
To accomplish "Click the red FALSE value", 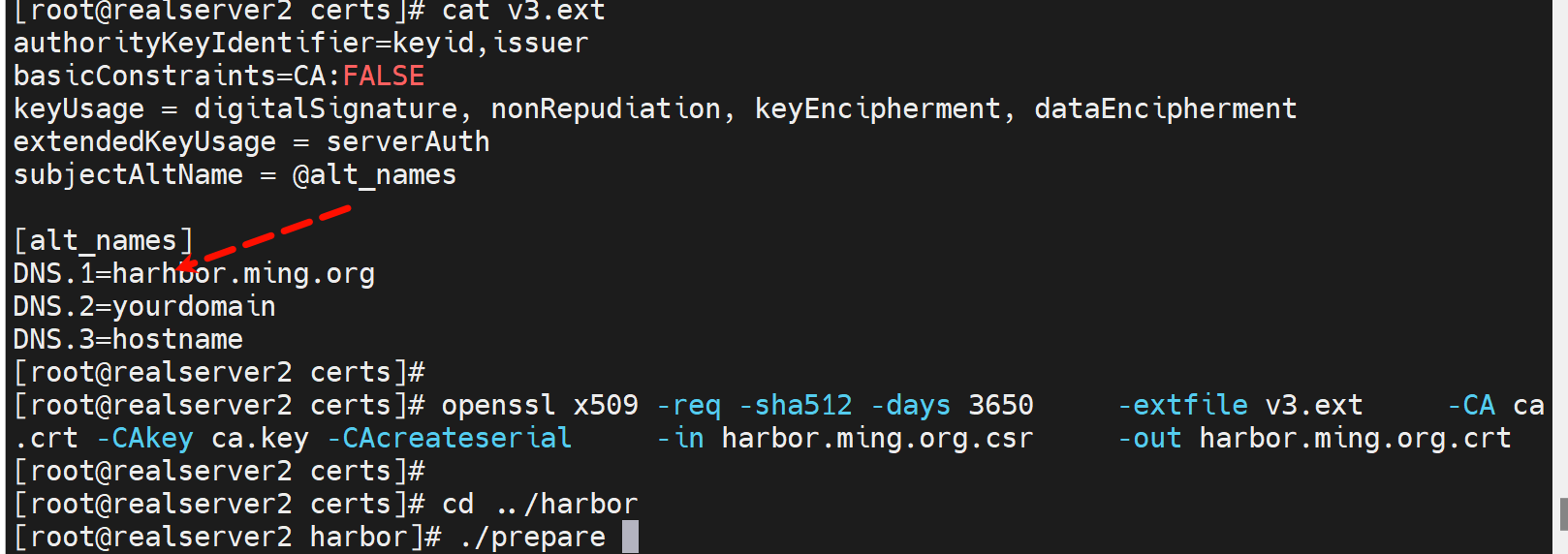I will tap(383, 76).
